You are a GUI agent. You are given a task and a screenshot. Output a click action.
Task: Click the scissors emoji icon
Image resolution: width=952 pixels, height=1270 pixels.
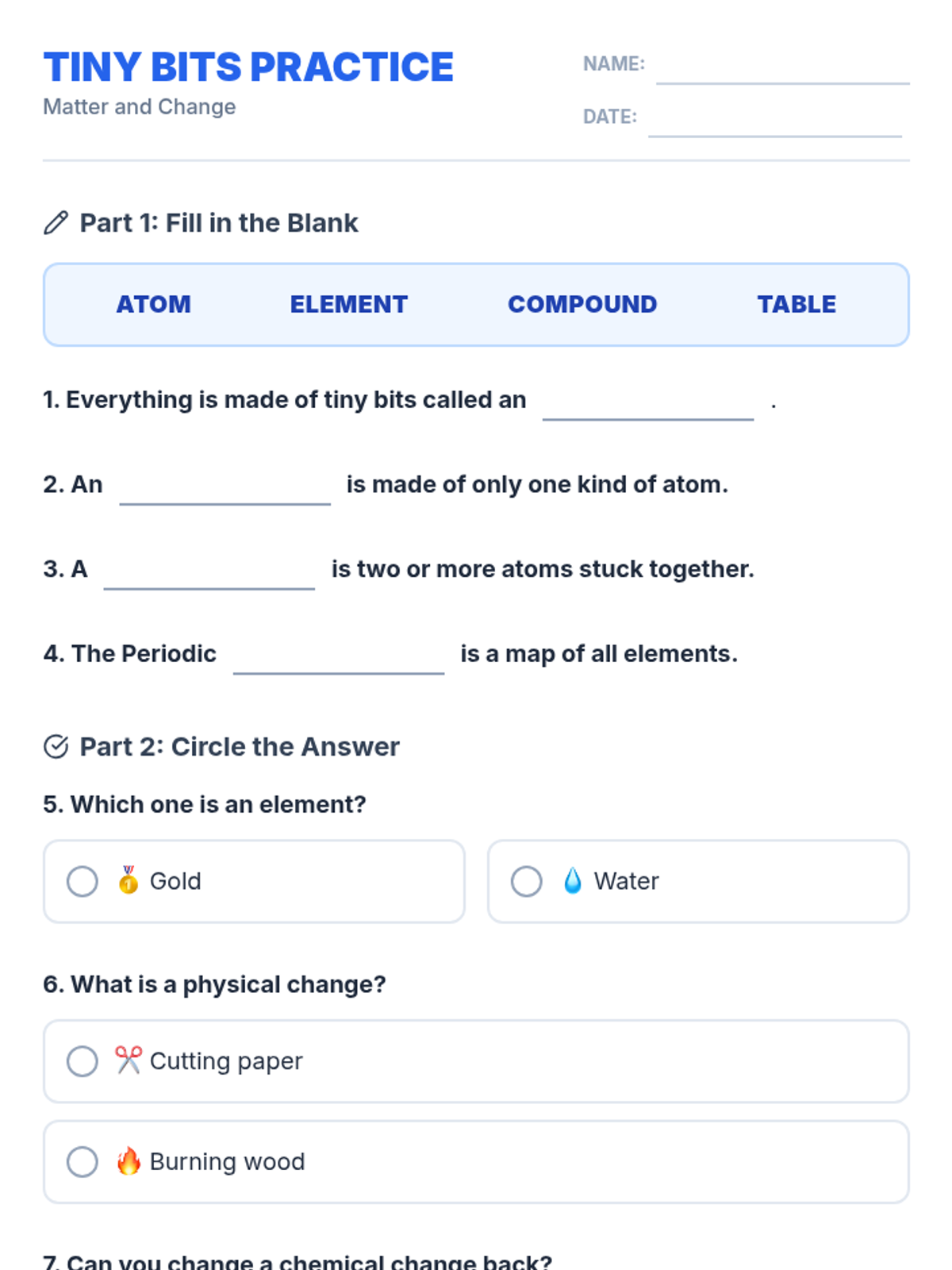point(129,1060)
